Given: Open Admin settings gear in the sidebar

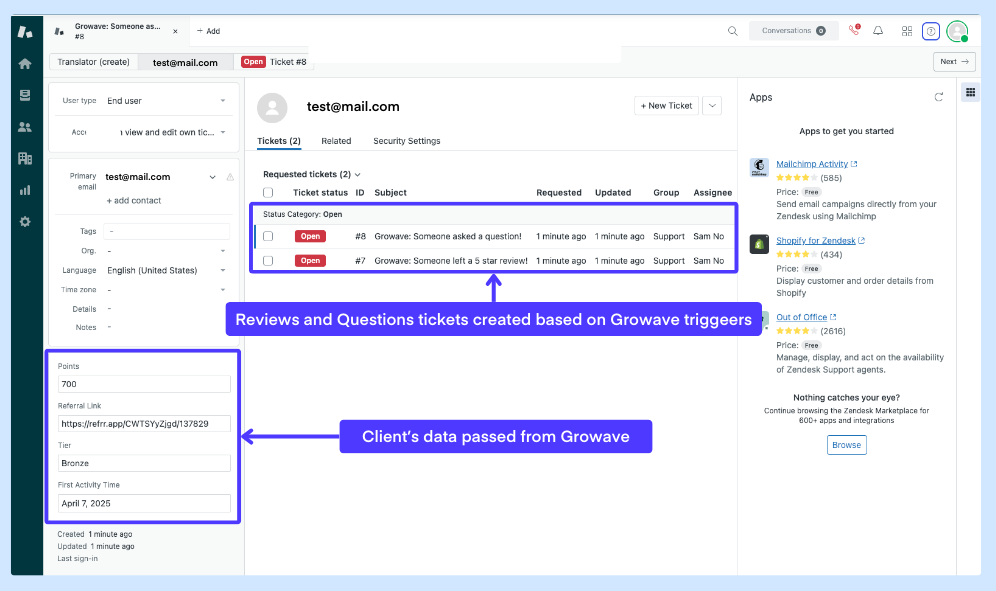Looking at the screenshot, I should (25, 222).
